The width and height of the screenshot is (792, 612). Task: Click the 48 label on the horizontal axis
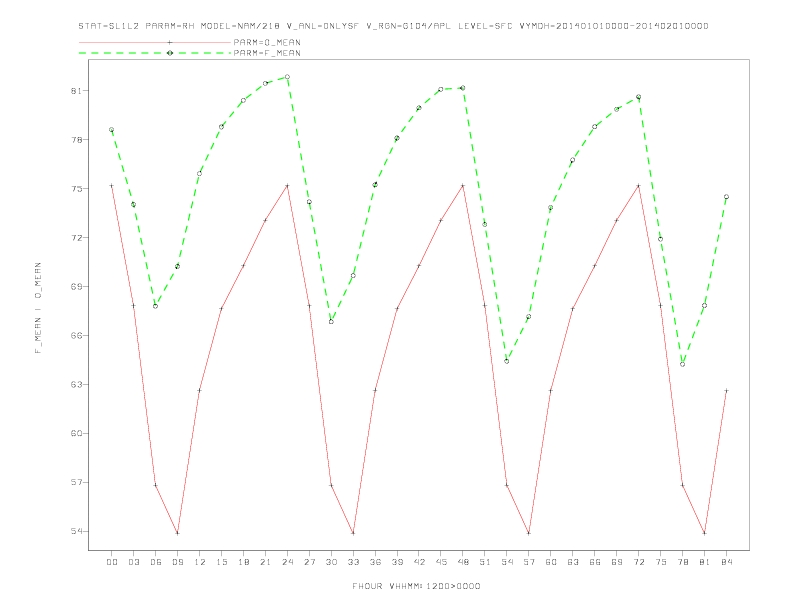[x=463, y=562]
